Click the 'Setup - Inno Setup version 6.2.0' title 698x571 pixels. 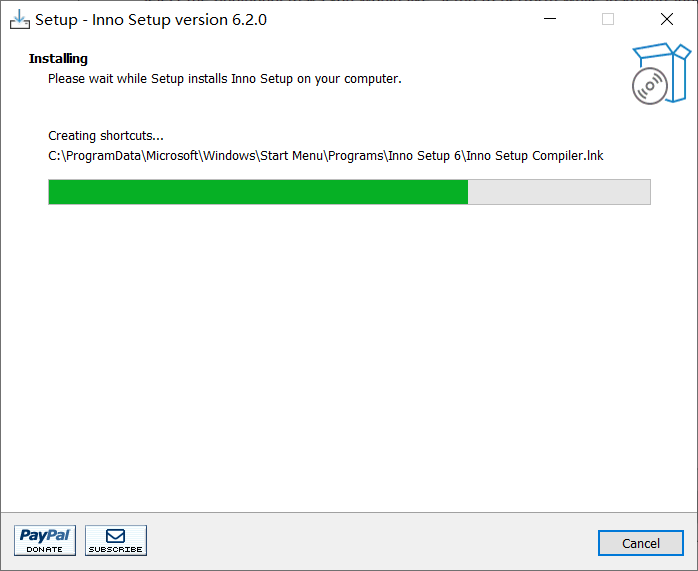[x=151, y=20]
